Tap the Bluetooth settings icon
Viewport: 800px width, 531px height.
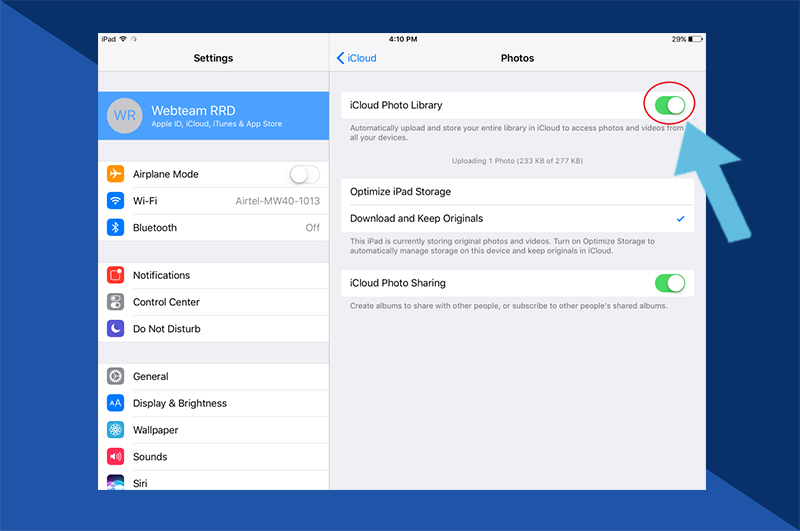tap(115, 227)
